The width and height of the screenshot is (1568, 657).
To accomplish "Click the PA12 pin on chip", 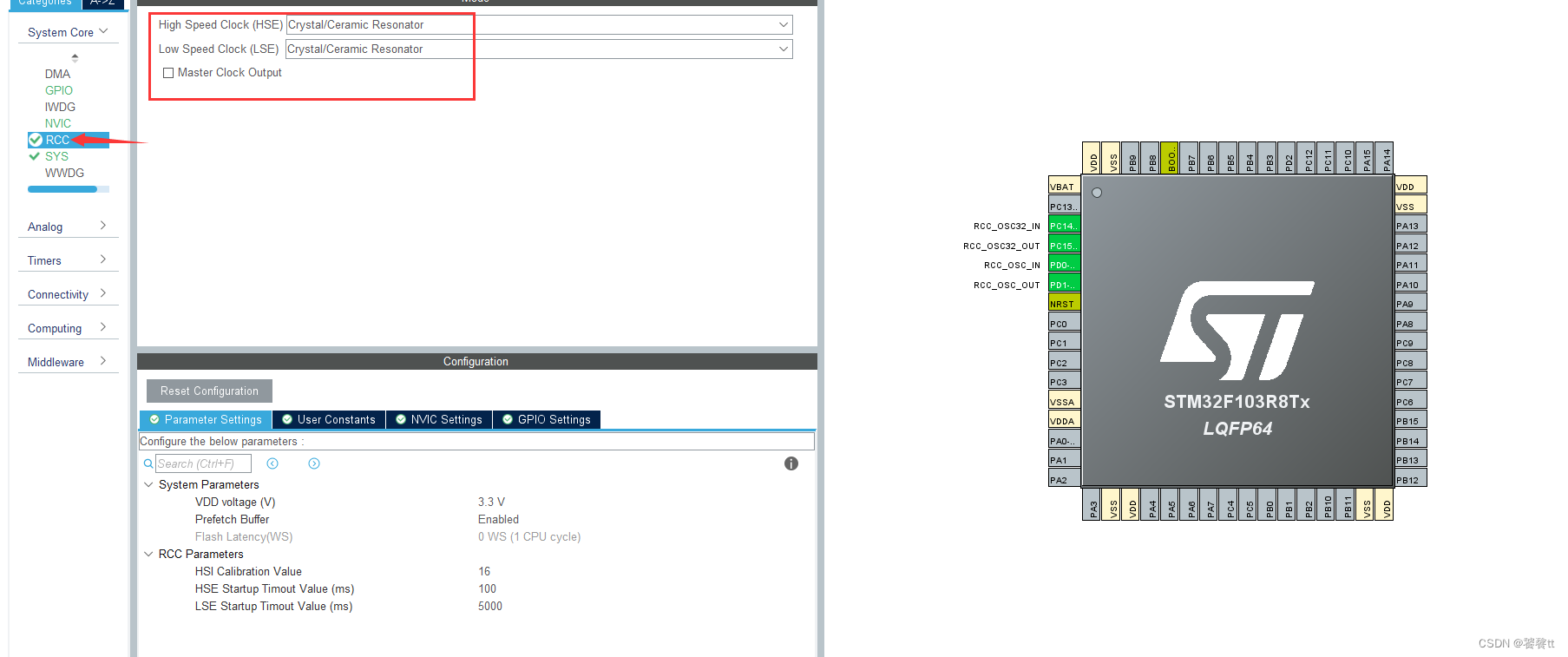I will (x=1411, y=246).
